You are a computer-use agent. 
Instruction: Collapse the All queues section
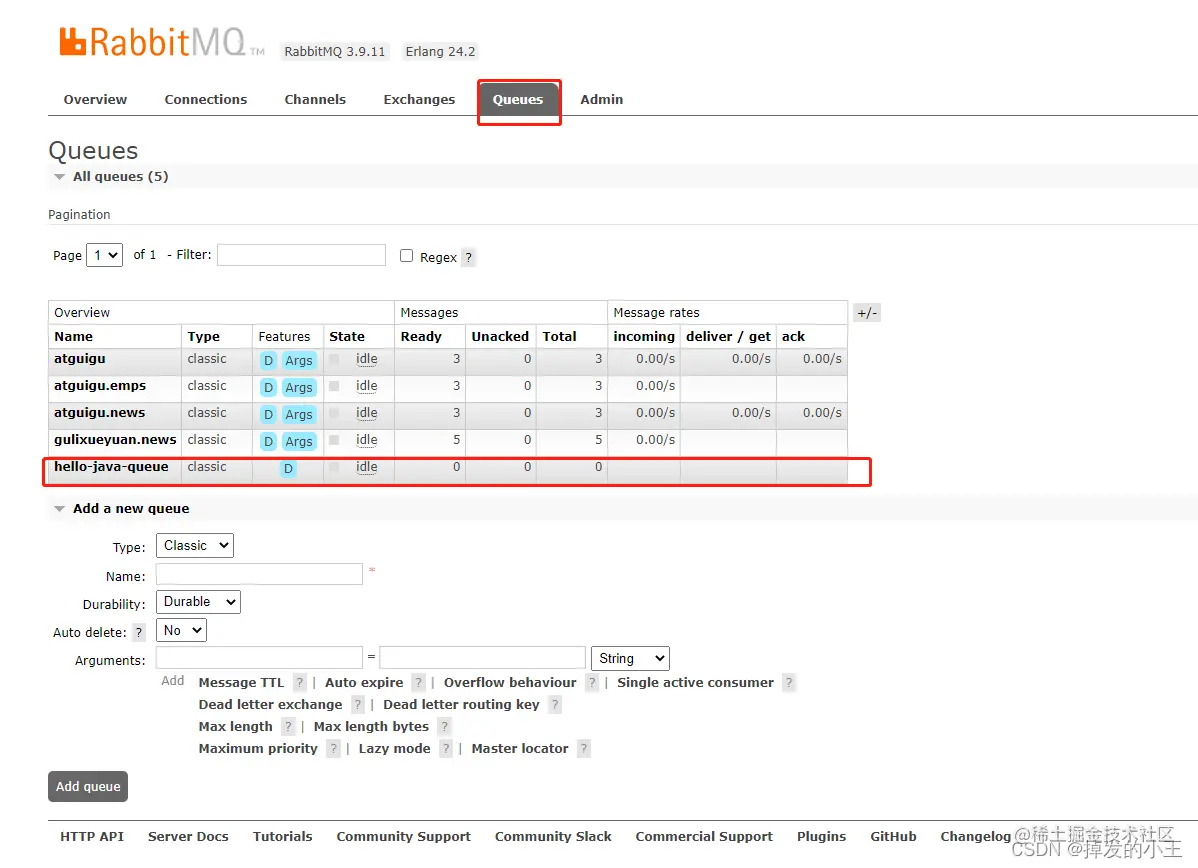(60, 177)
